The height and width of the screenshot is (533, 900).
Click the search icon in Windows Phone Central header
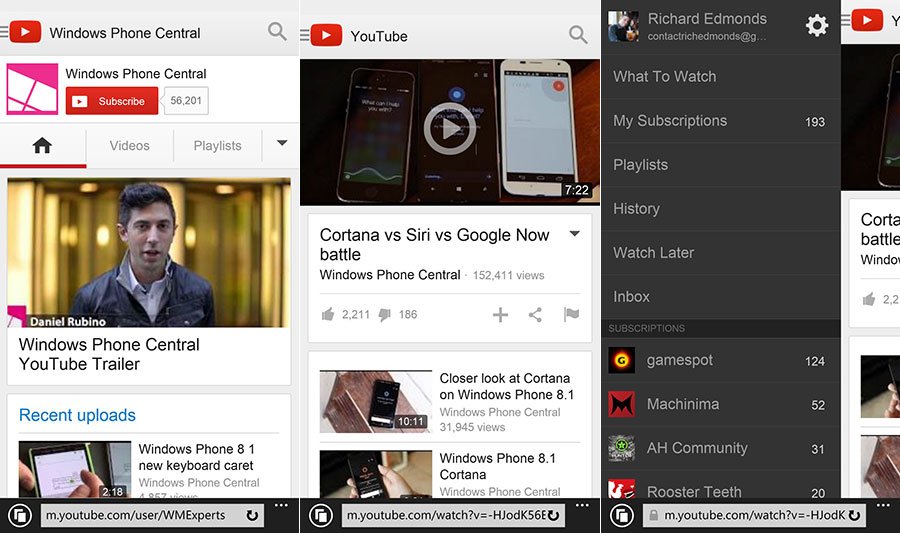(277, 32)
